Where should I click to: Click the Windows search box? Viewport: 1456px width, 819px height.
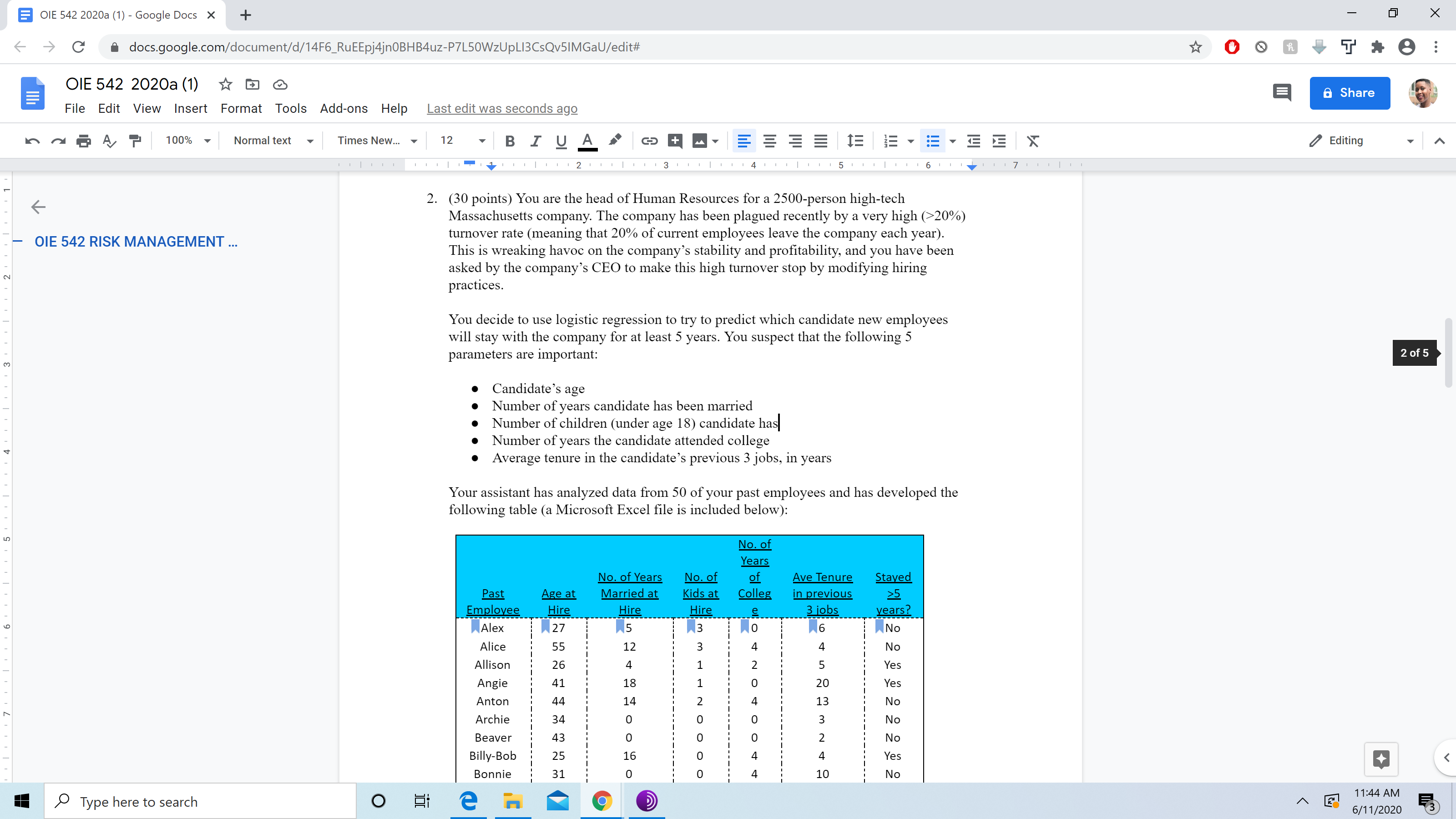201,801
